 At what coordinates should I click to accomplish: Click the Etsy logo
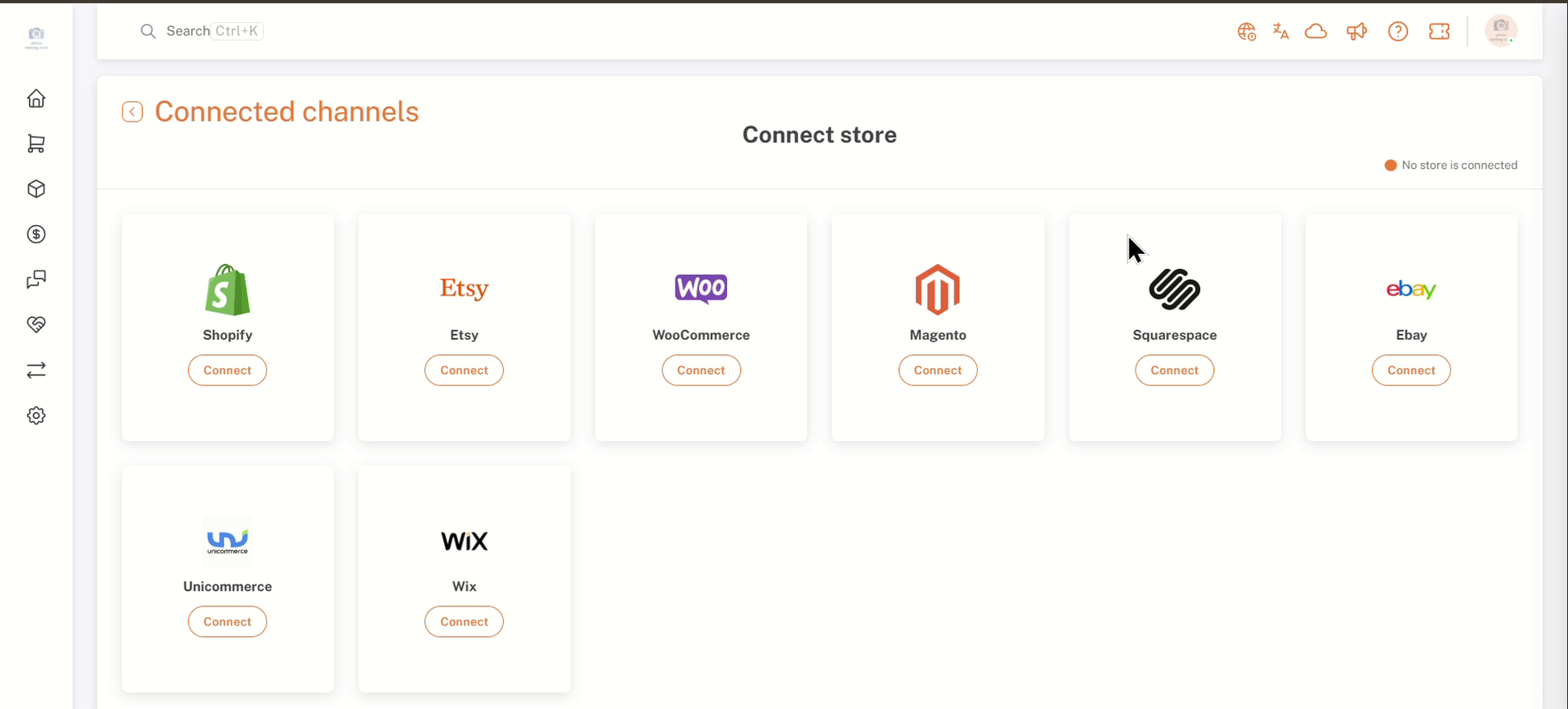[464, 289]
